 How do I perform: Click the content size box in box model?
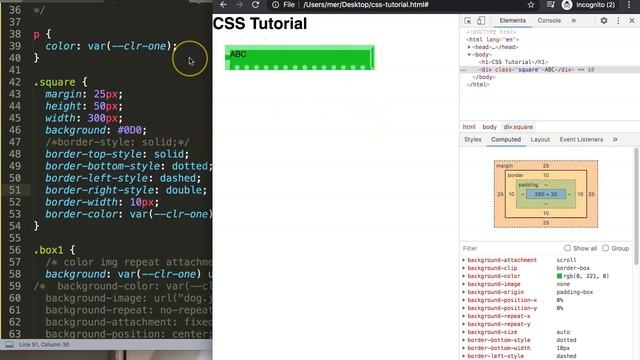tap(546, 194)
